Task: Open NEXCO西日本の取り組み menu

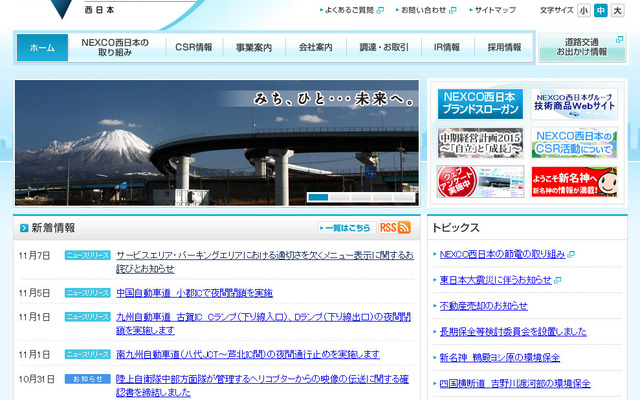Action: tap(115, 47)
